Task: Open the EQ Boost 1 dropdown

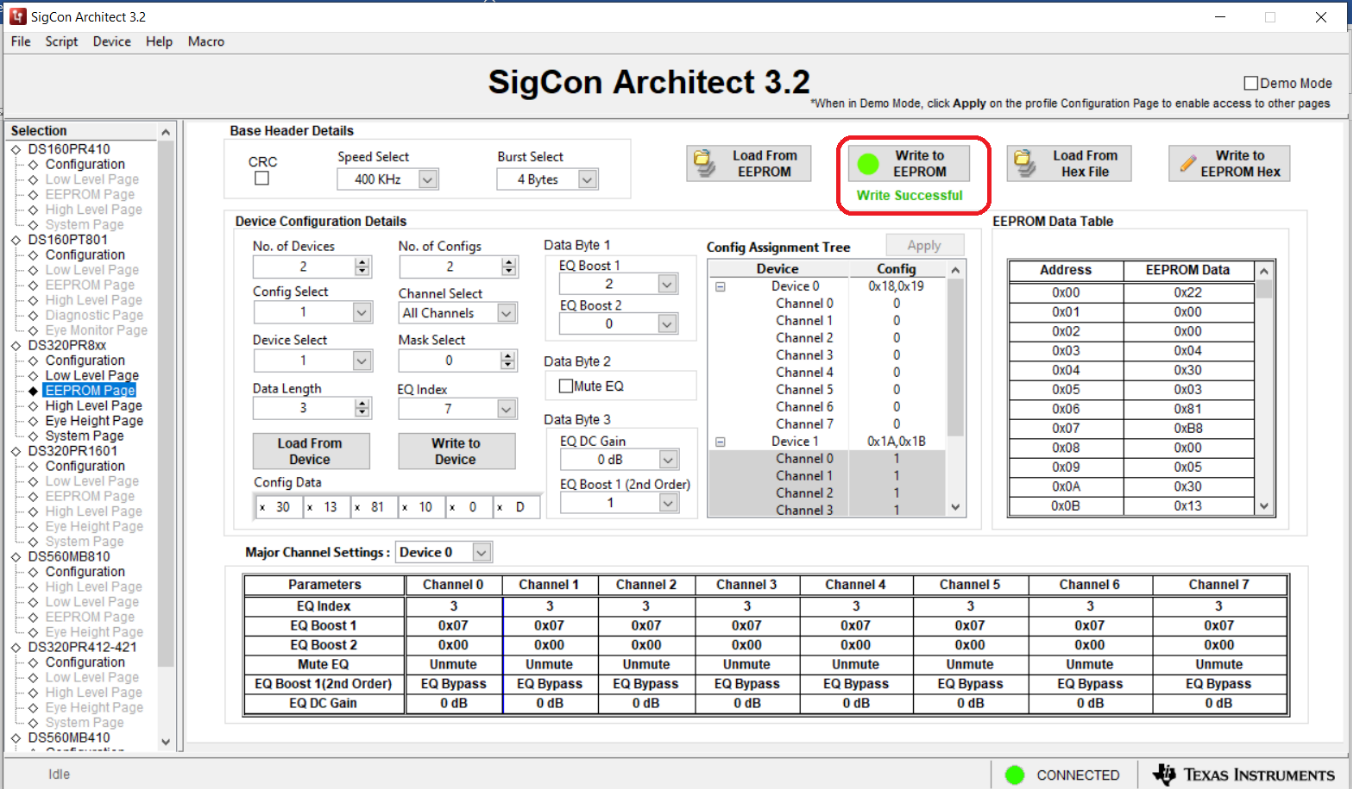Action: [x=668, y=284]
